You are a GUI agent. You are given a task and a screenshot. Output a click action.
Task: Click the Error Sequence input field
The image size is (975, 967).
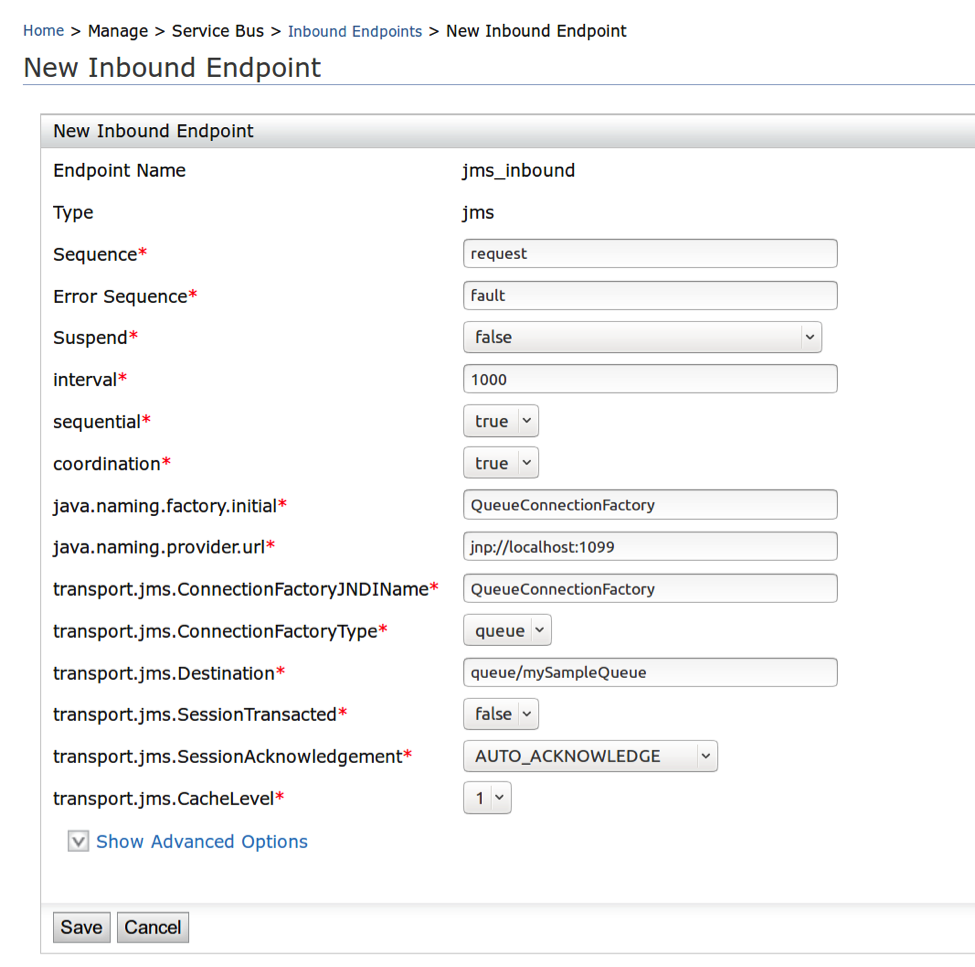(x=650, y=296)
